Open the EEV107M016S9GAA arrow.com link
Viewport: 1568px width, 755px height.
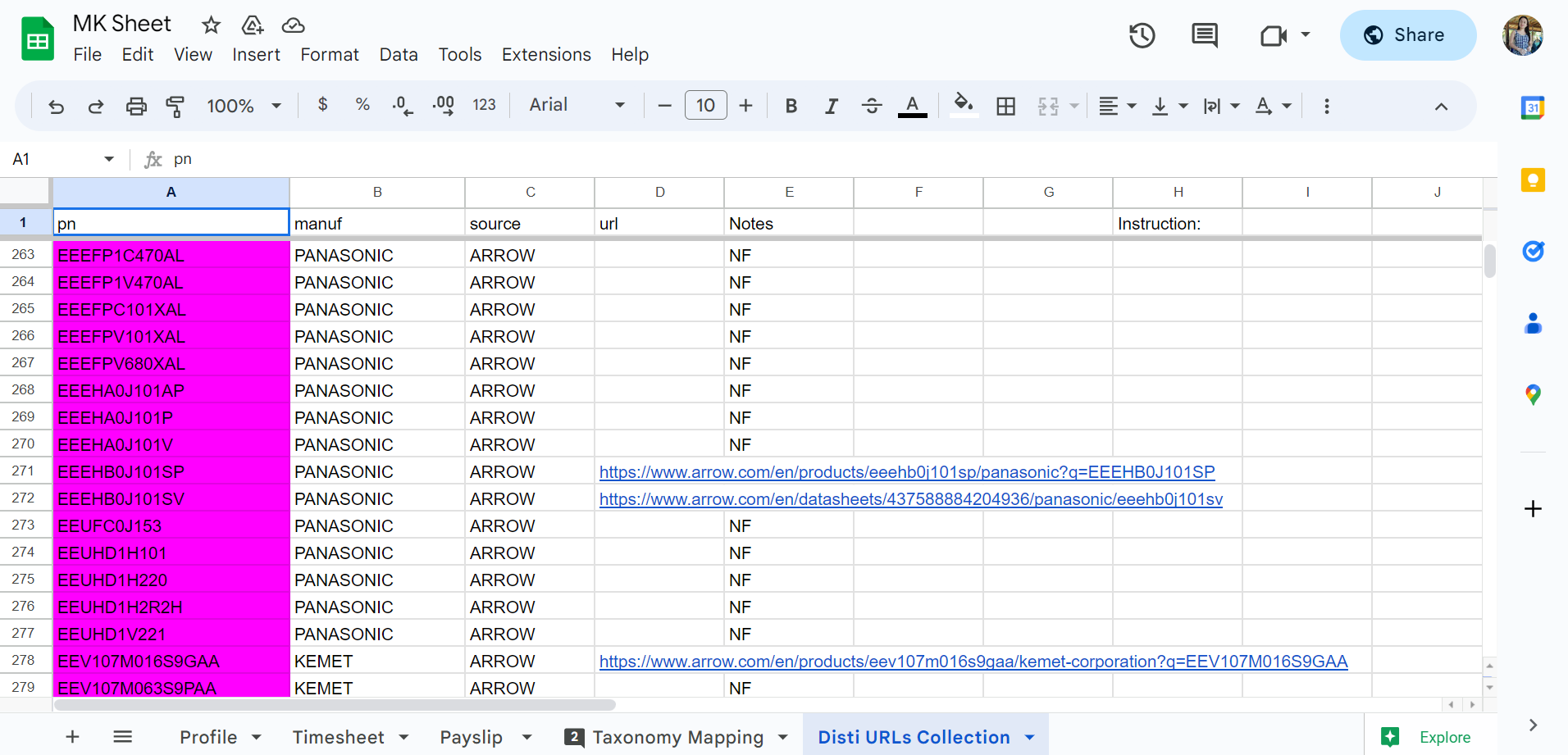click(x=973, y=662)
